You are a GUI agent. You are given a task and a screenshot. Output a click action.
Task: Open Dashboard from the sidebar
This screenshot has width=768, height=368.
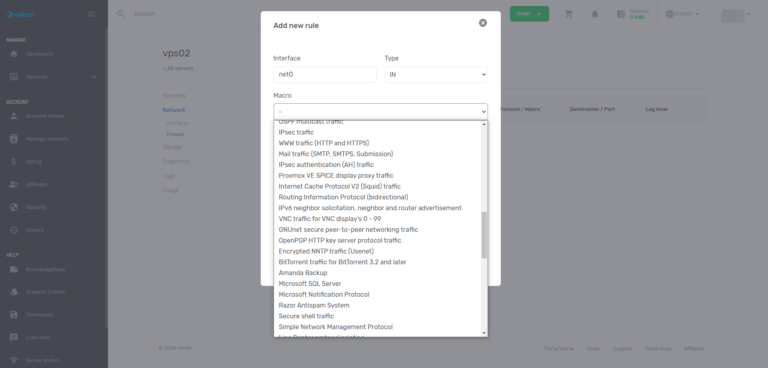39,54
